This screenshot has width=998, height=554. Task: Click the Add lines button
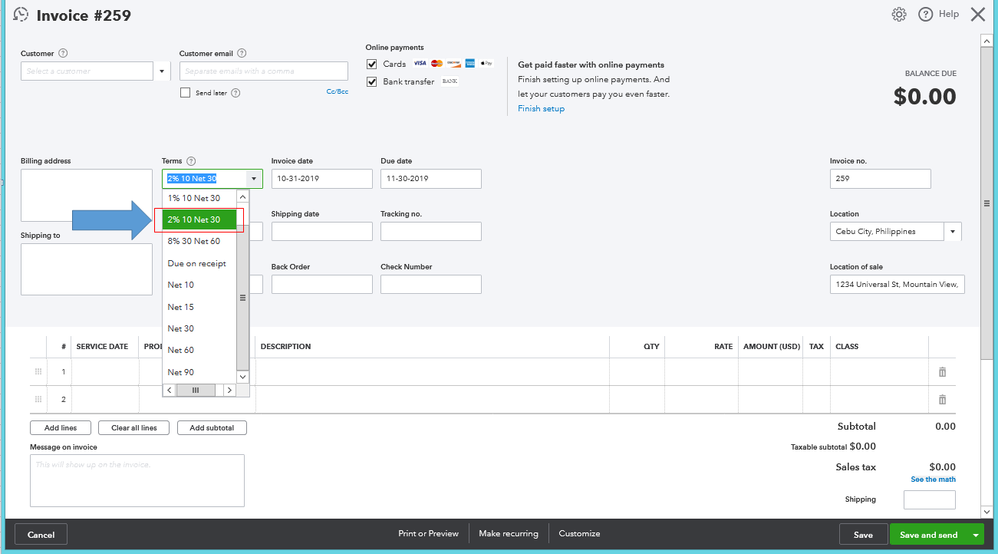(x=60, y=428)
